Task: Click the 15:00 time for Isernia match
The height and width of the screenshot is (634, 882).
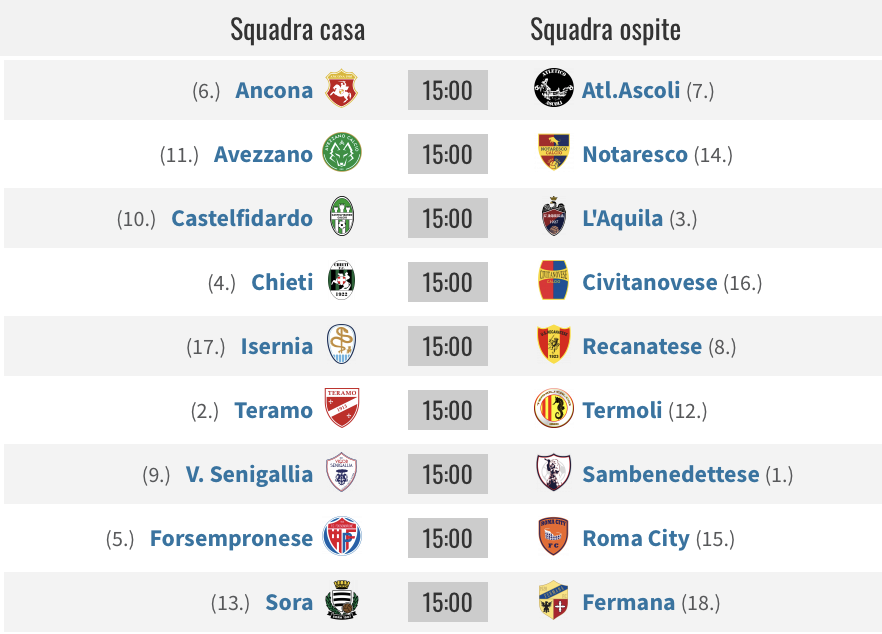Action: coord(448,346)
